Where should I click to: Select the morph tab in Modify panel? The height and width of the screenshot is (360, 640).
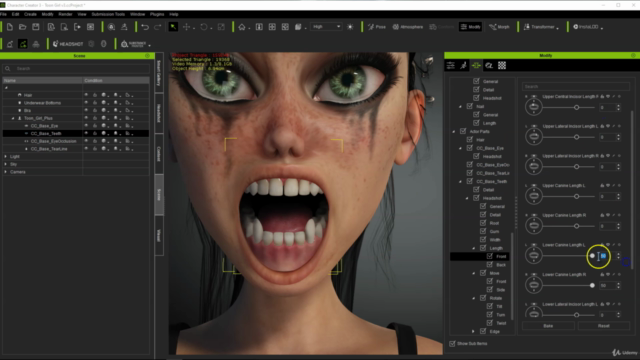pos(476,65)
